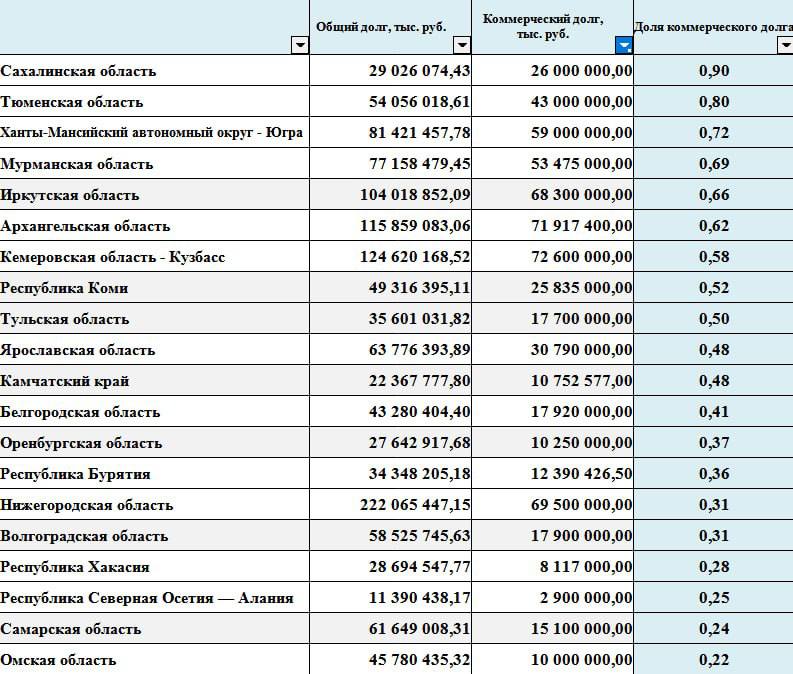Select cell Тюменская область
This screenshot has height=674, width=793.
154,102
